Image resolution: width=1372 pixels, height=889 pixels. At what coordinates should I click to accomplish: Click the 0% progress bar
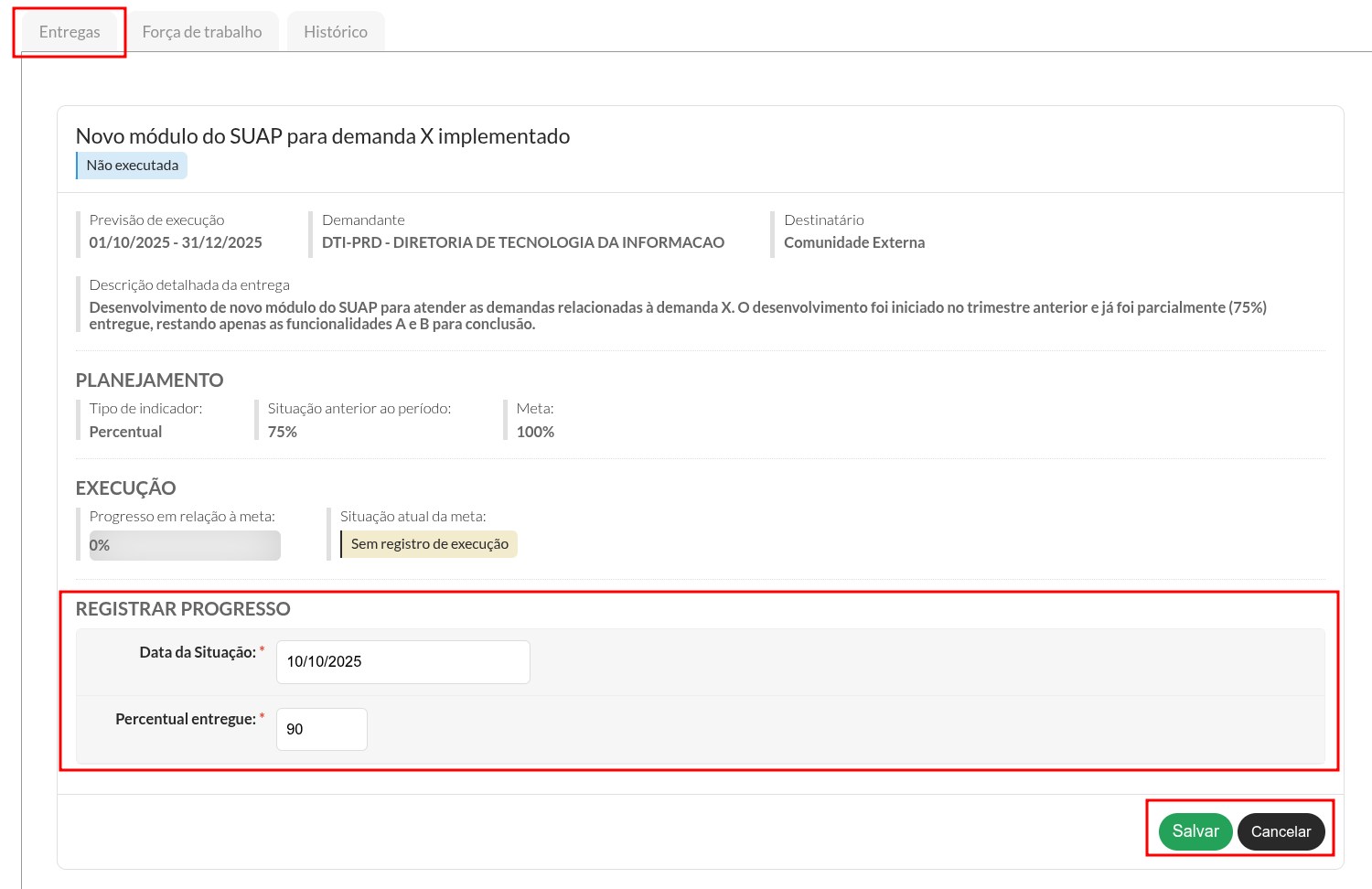pos(185,545)
